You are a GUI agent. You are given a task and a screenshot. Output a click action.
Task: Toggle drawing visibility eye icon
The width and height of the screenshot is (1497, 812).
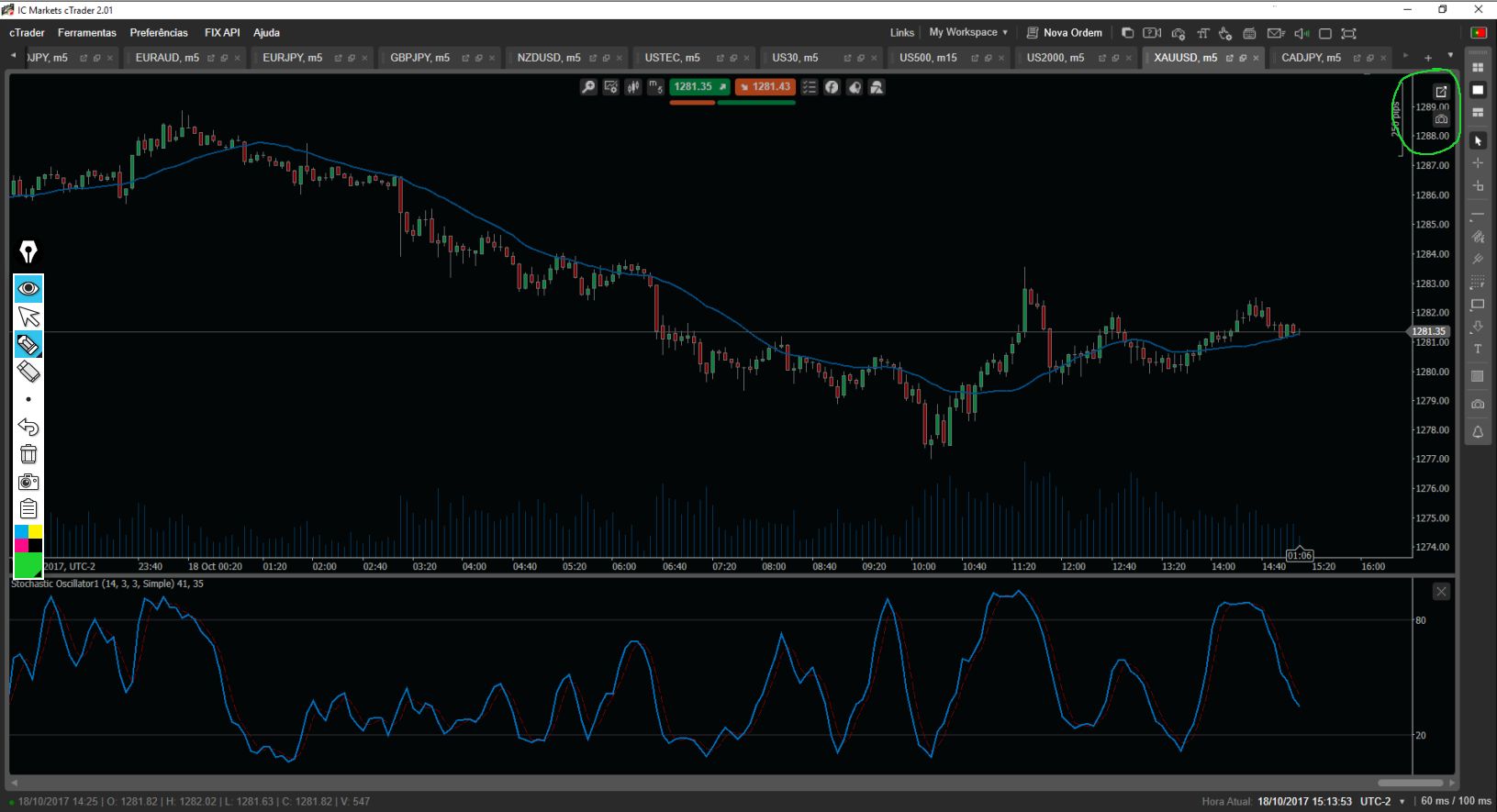point(28,289)
